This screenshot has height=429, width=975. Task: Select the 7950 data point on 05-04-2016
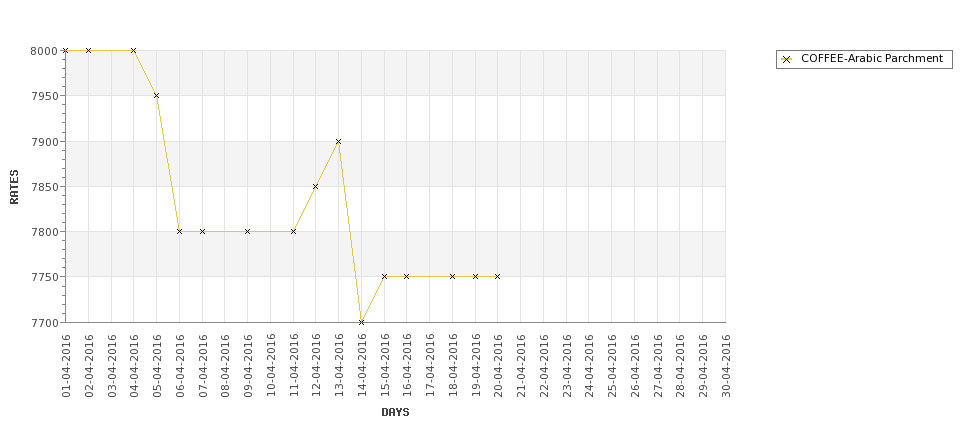tap(157, 96)
